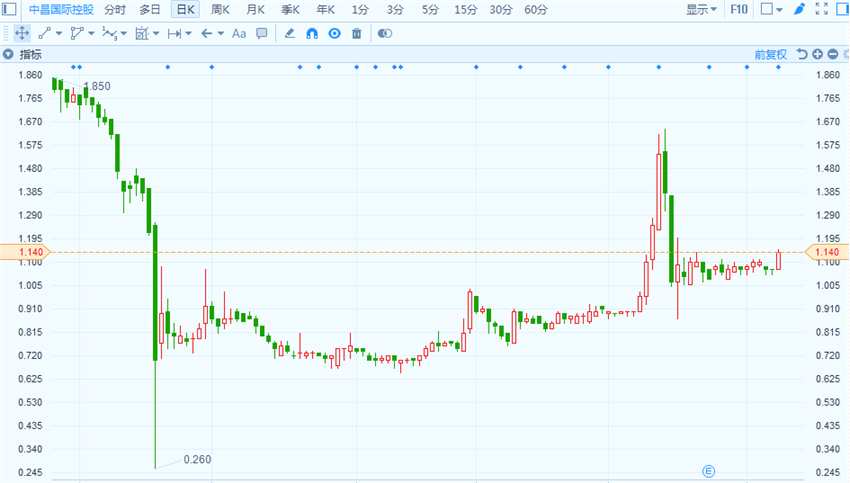The width and height of the screenshot is (850, 483).
Task: Click the 1.140 current price tag on right axis
Action: pos(827,252)
